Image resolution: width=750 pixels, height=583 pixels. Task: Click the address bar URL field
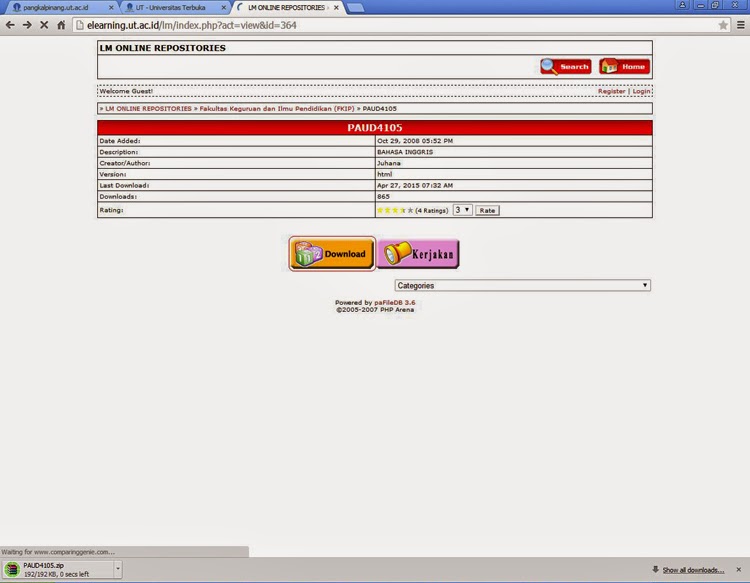pyautogui.click(x=397, y=25)
